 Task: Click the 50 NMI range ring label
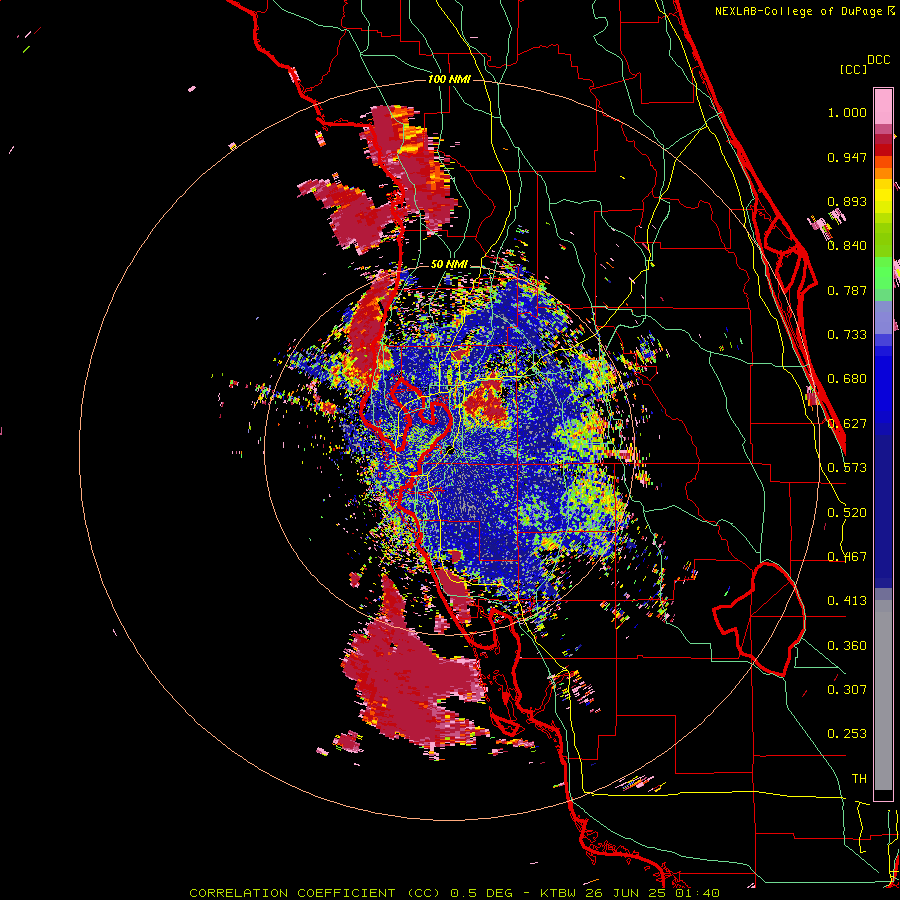449,264
